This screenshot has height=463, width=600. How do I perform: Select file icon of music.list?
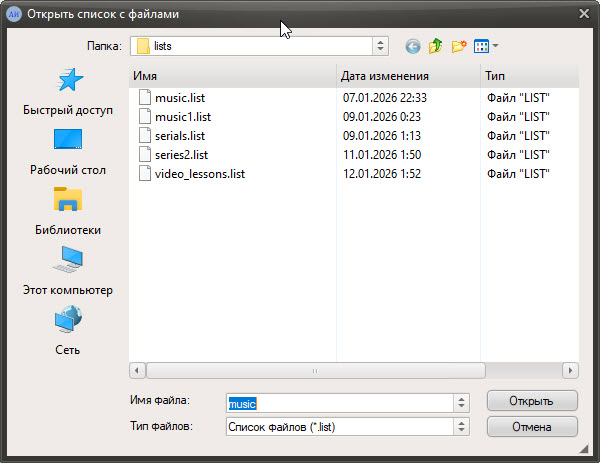pos(145,97)
